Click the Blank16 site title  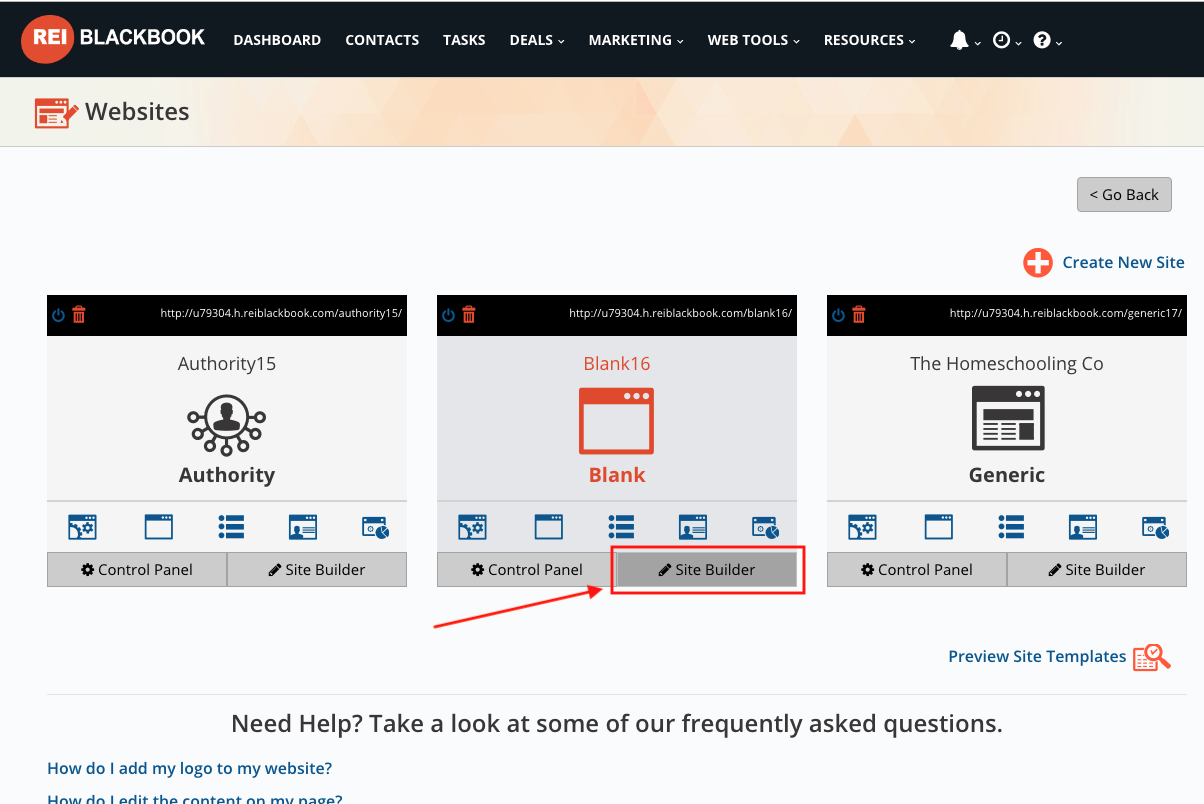coord(617,364)
